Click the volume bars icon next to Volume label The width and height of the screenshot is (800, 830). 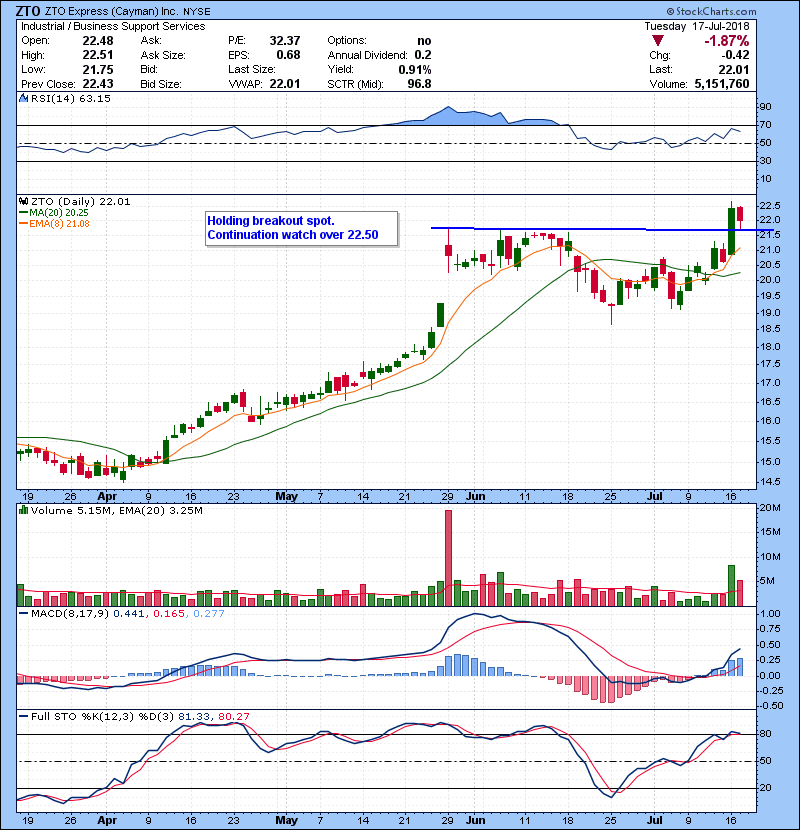(24, 510)
